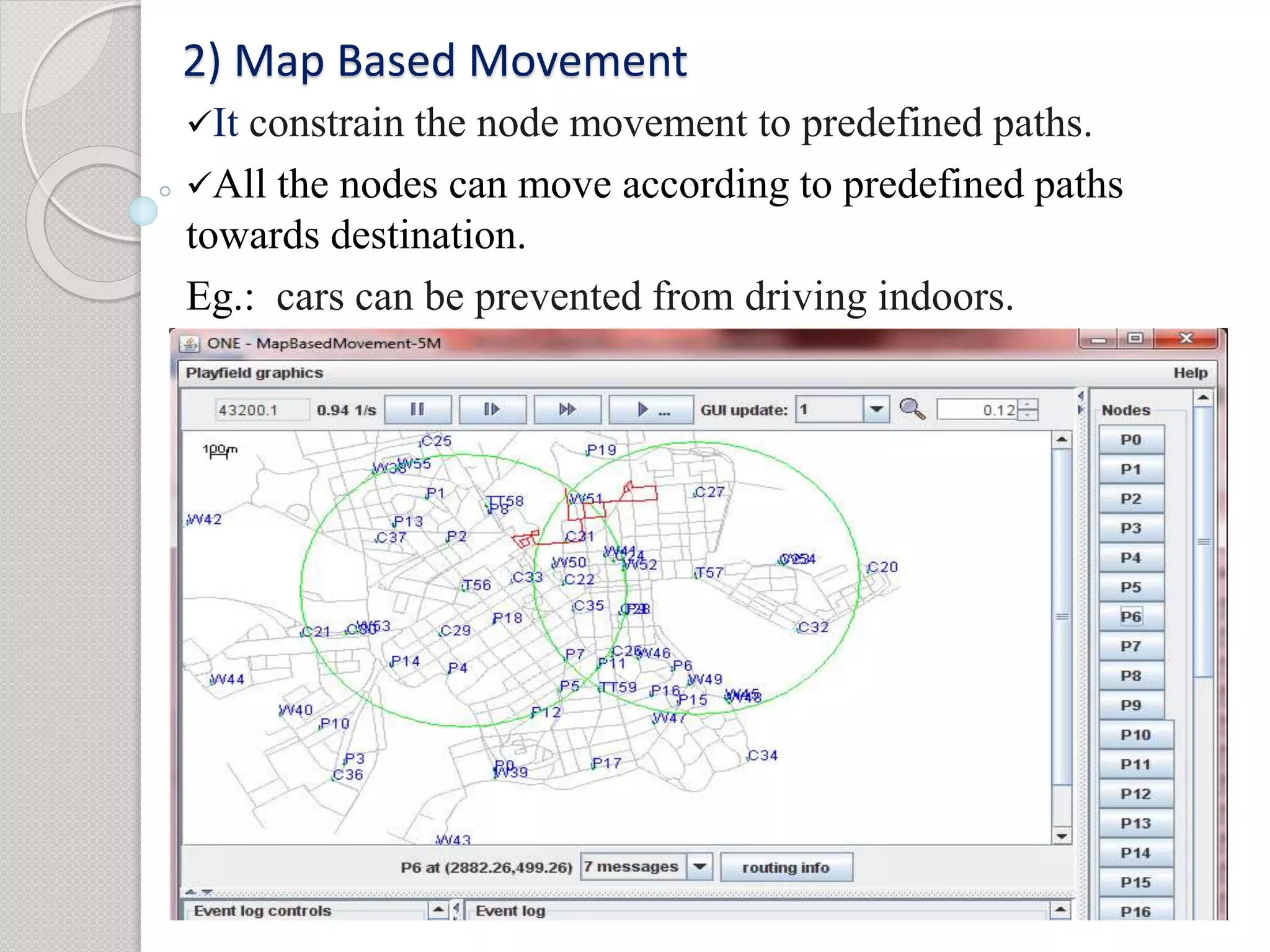Click the Nodes list scrollbar thumb

click(1204, 542)
